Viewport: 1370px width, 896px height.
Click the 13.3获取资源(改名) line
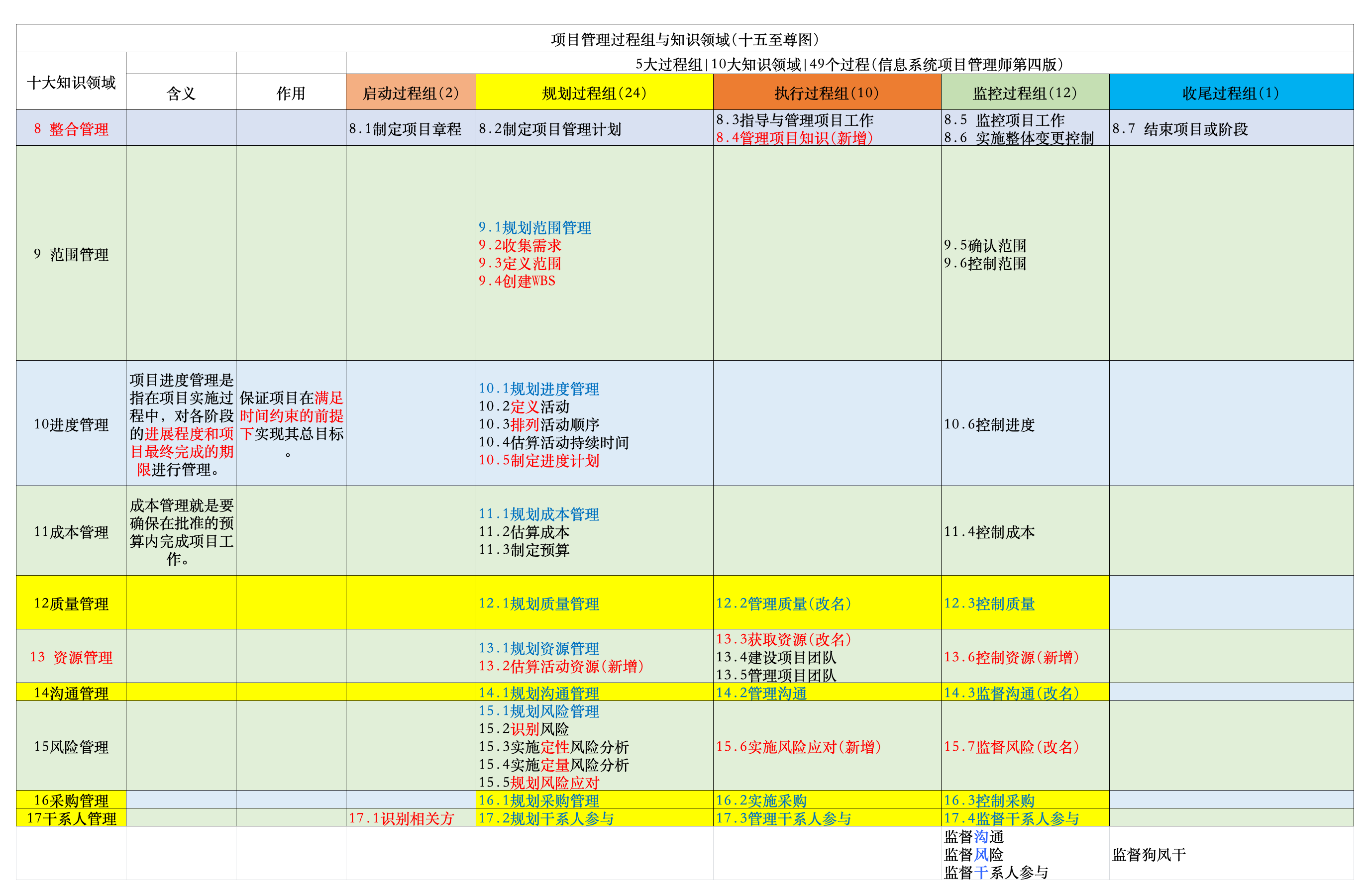[783, 638]
